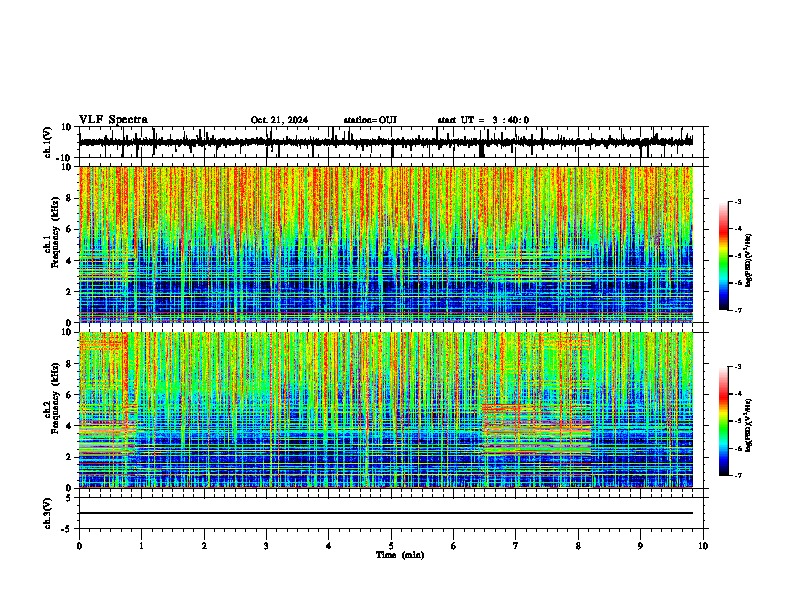792x612 pixels.
Task: Click the time axis tick label "10"
Action: [x=703, y=546]
